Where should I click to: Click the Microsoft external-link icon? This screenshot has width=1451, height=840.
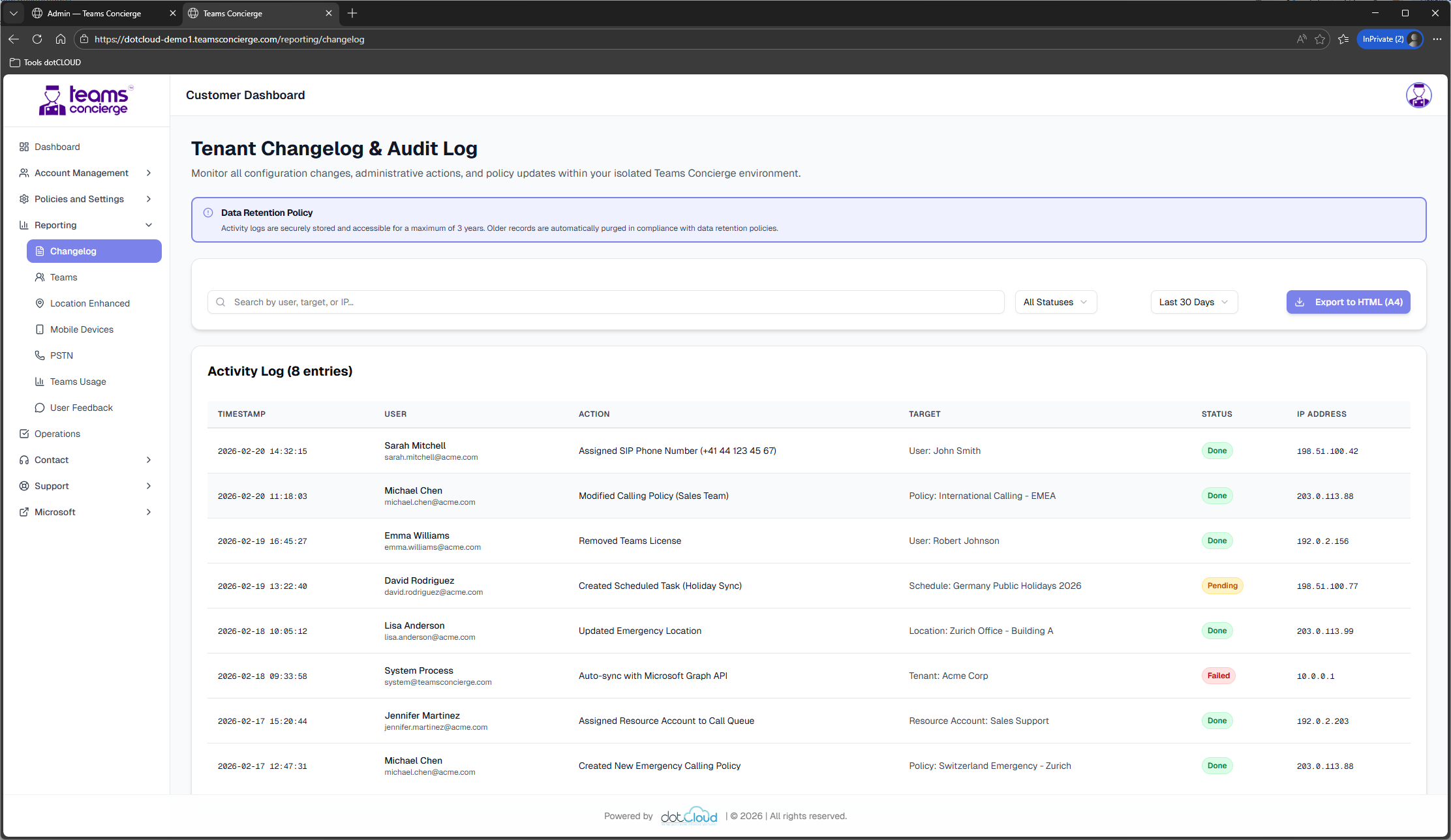click(24, 512)
